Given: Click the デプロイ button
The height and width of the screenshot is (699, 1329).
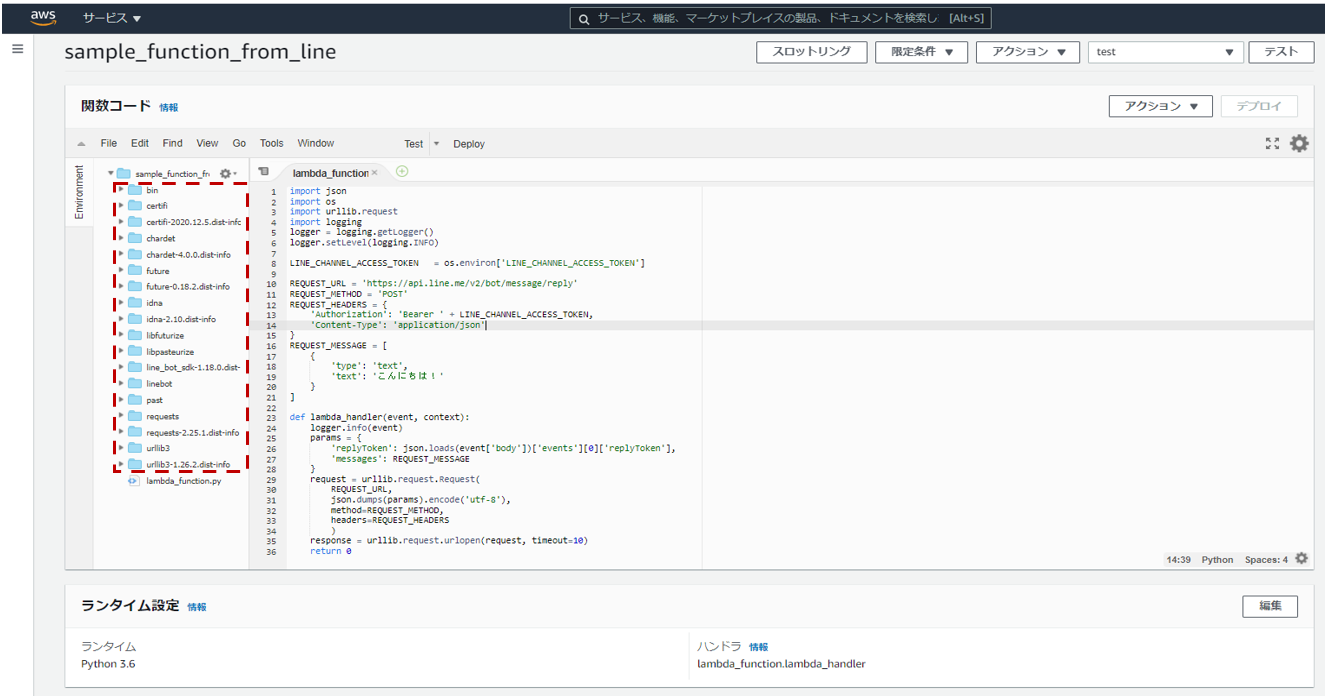Looking at the screenshot, I should tap(1260, 106).
